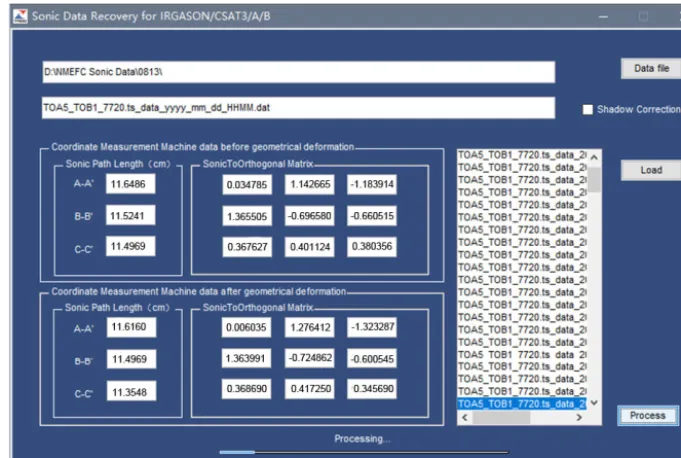This screenshot has width=681, height=458.
Task: Click the after-deformation A-A' value 11.6160
Action: click(x=131, y=327)
